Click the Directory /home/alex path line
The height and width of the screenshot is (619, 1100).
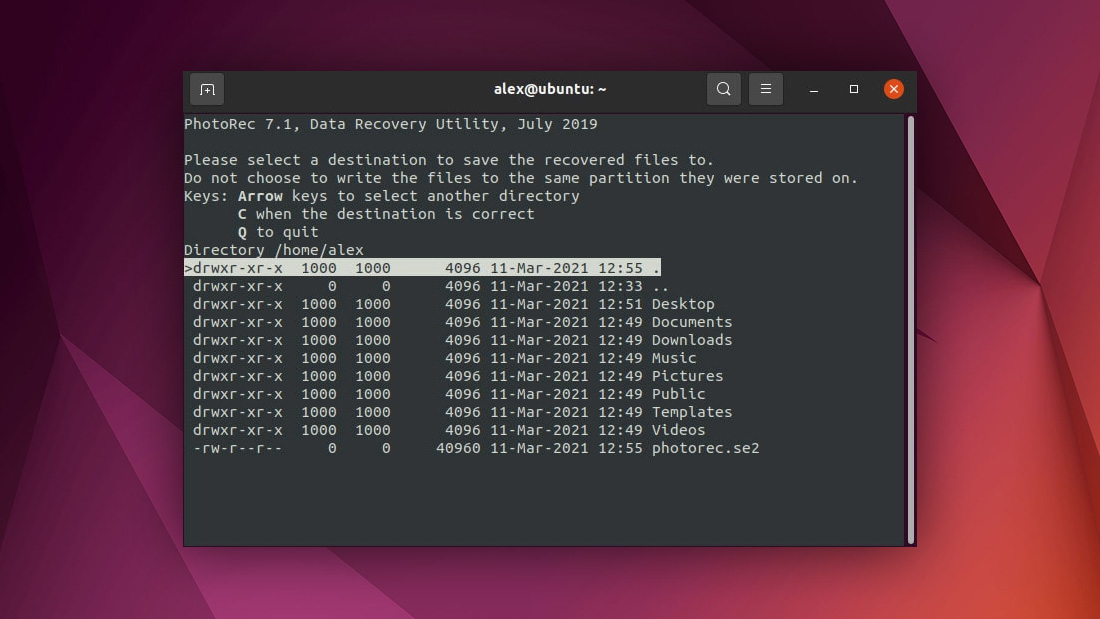coord(274,250)
